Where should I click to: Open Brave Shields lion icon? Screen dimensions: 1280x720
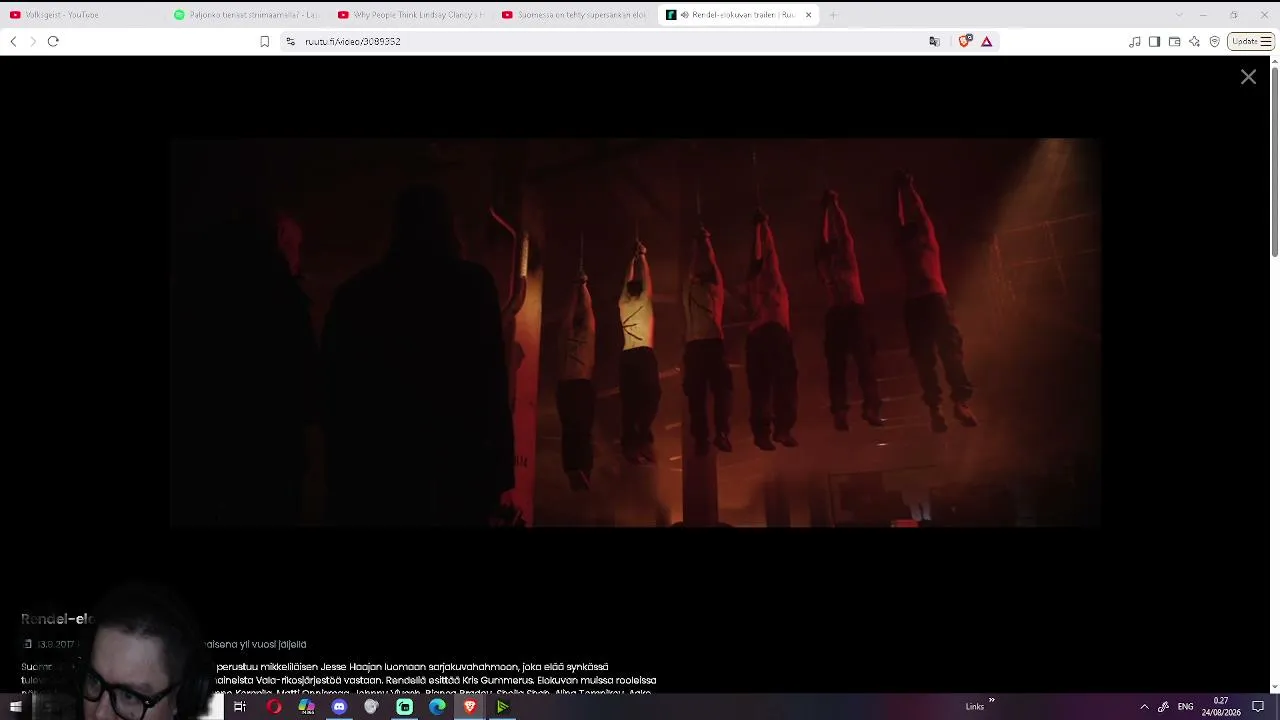click(x=965, y=41)
